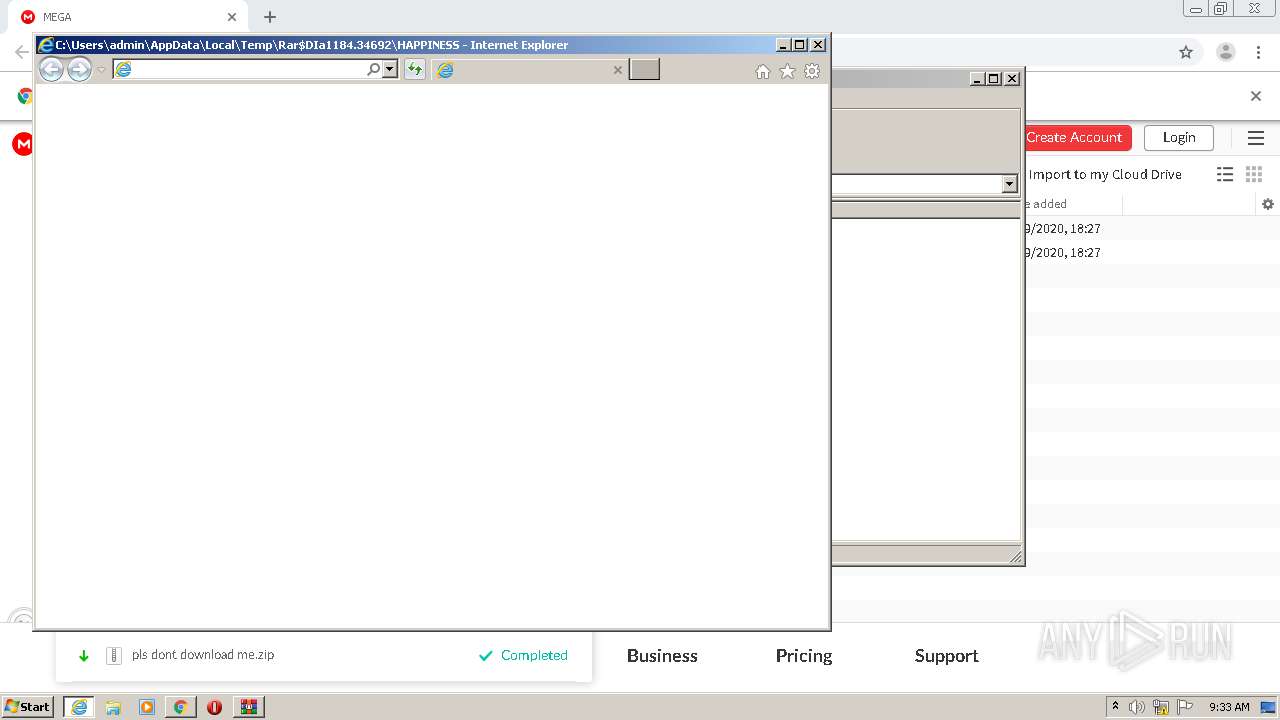Close the MEGA Chrome tab

click(231, 17)
